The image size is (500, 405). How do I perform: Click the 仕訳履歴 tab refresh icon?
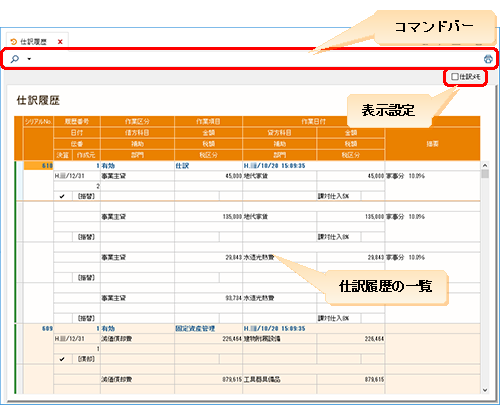click(x=13, y=42)
